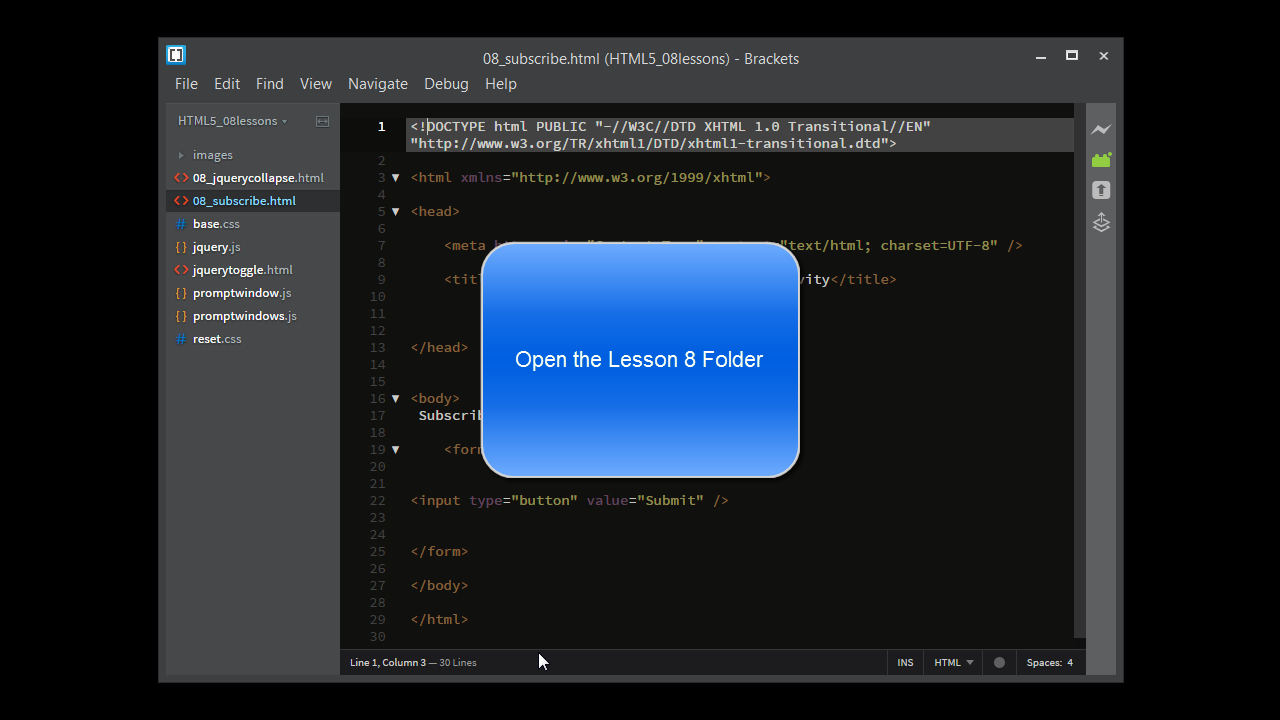Image resolution: width=1280 pixels, height=720 pixels.
Task: Open the Extension Manager icon
Action: coord(1101,160)
